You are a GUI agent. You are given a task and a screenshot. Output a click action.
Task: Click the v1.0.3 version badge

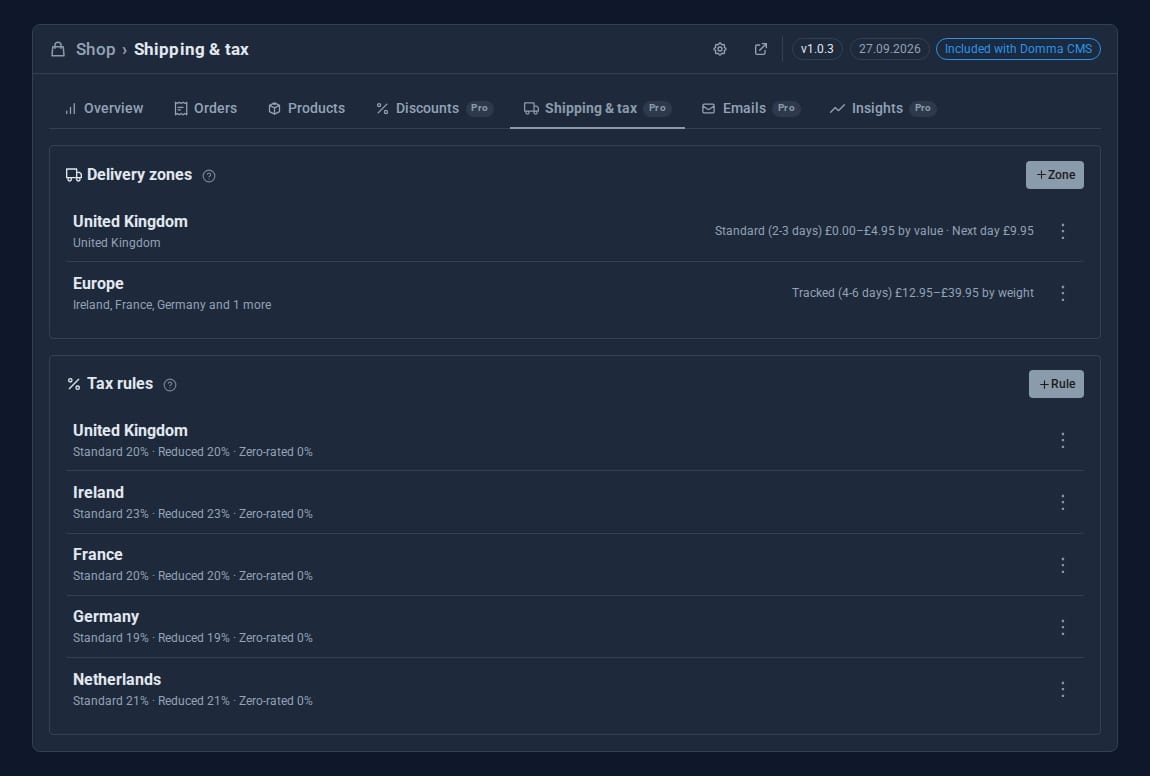(817, 49)
